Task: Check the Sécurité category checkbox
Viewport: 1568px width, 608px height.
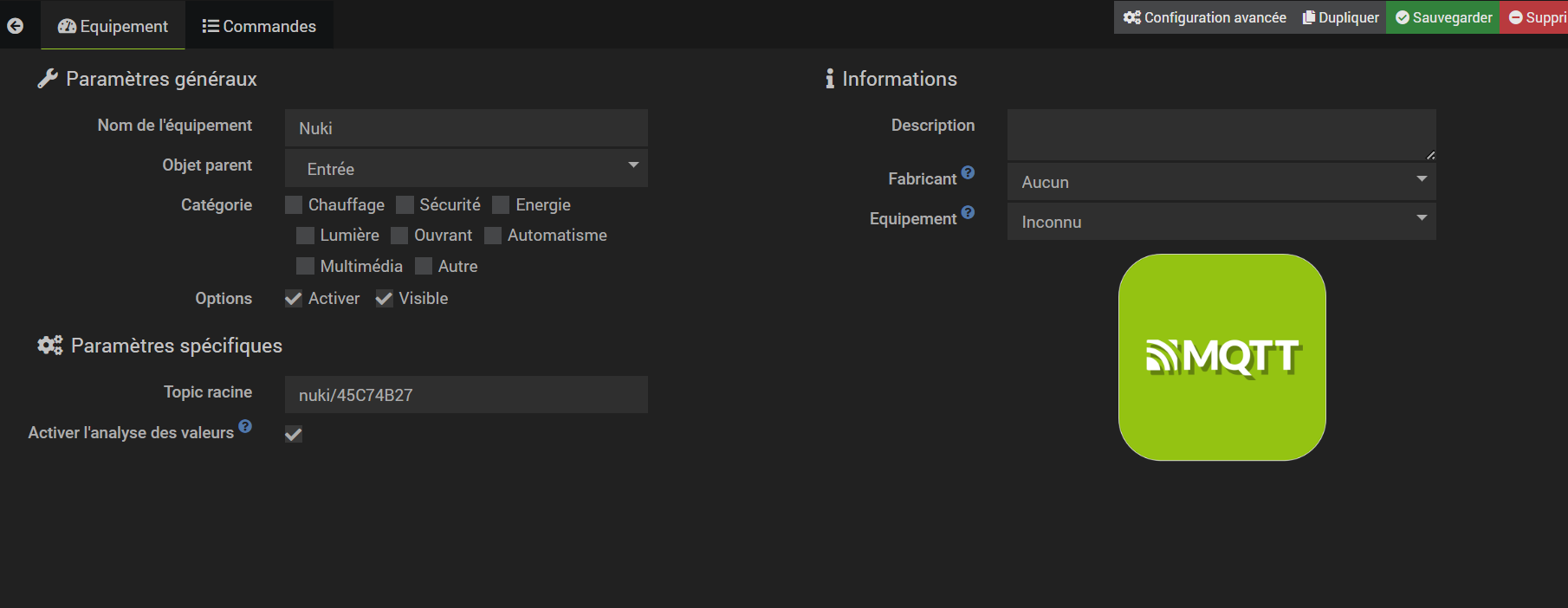Action: pos(405,205)
